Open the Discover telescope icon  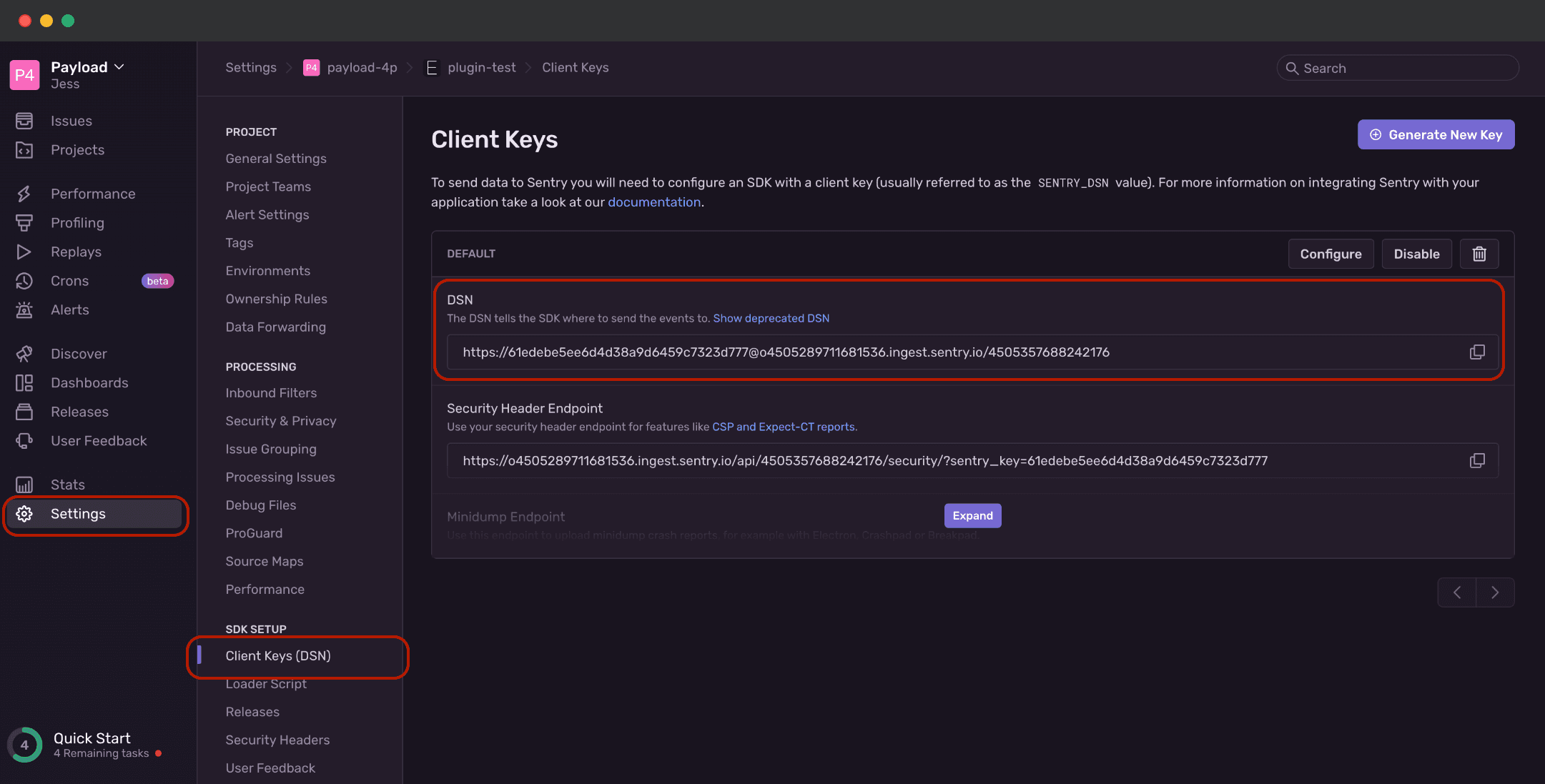tap(24, 354)
